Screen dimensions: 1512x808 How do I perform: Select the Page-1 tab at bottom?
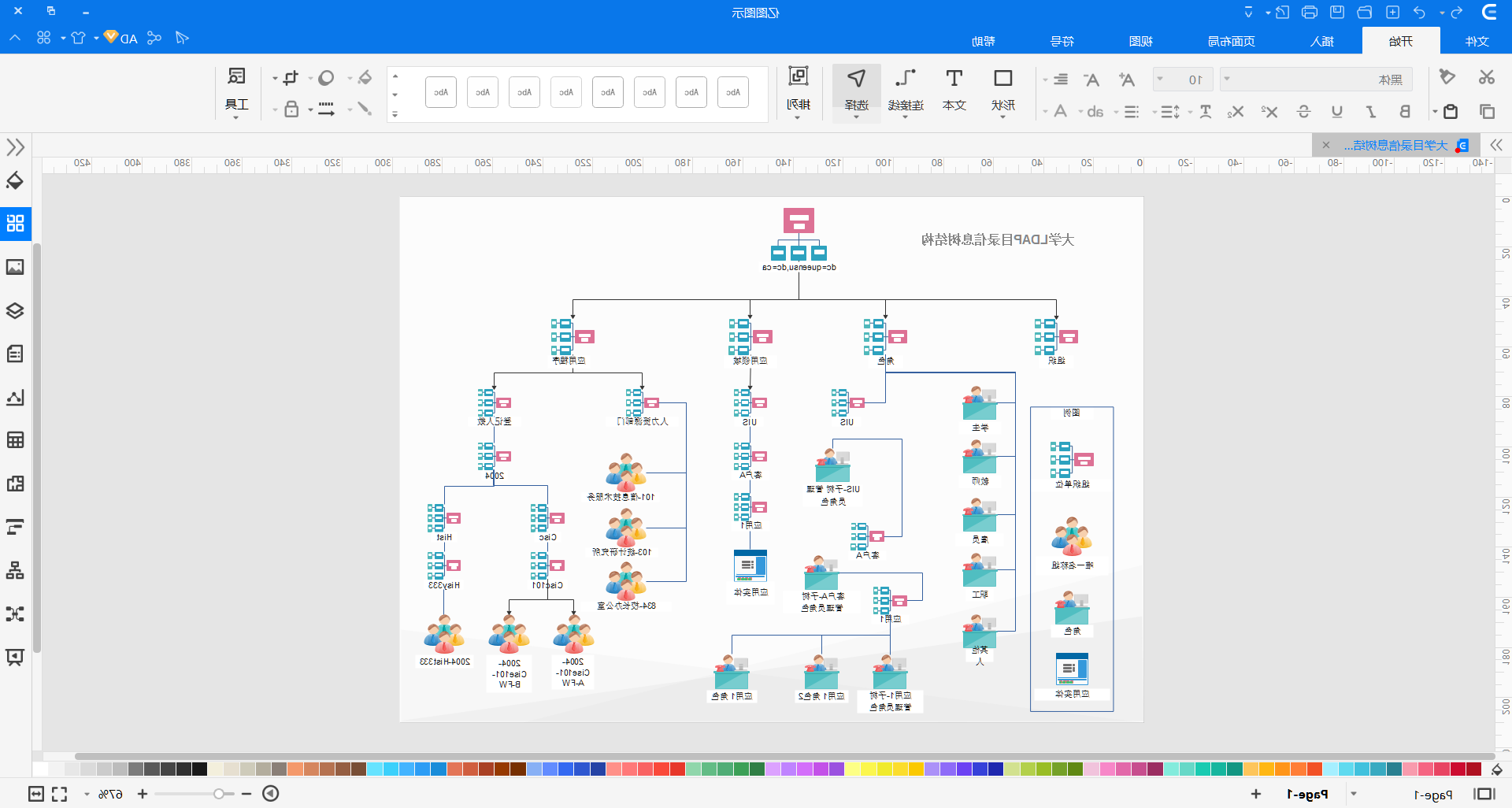coord(1307,794)
